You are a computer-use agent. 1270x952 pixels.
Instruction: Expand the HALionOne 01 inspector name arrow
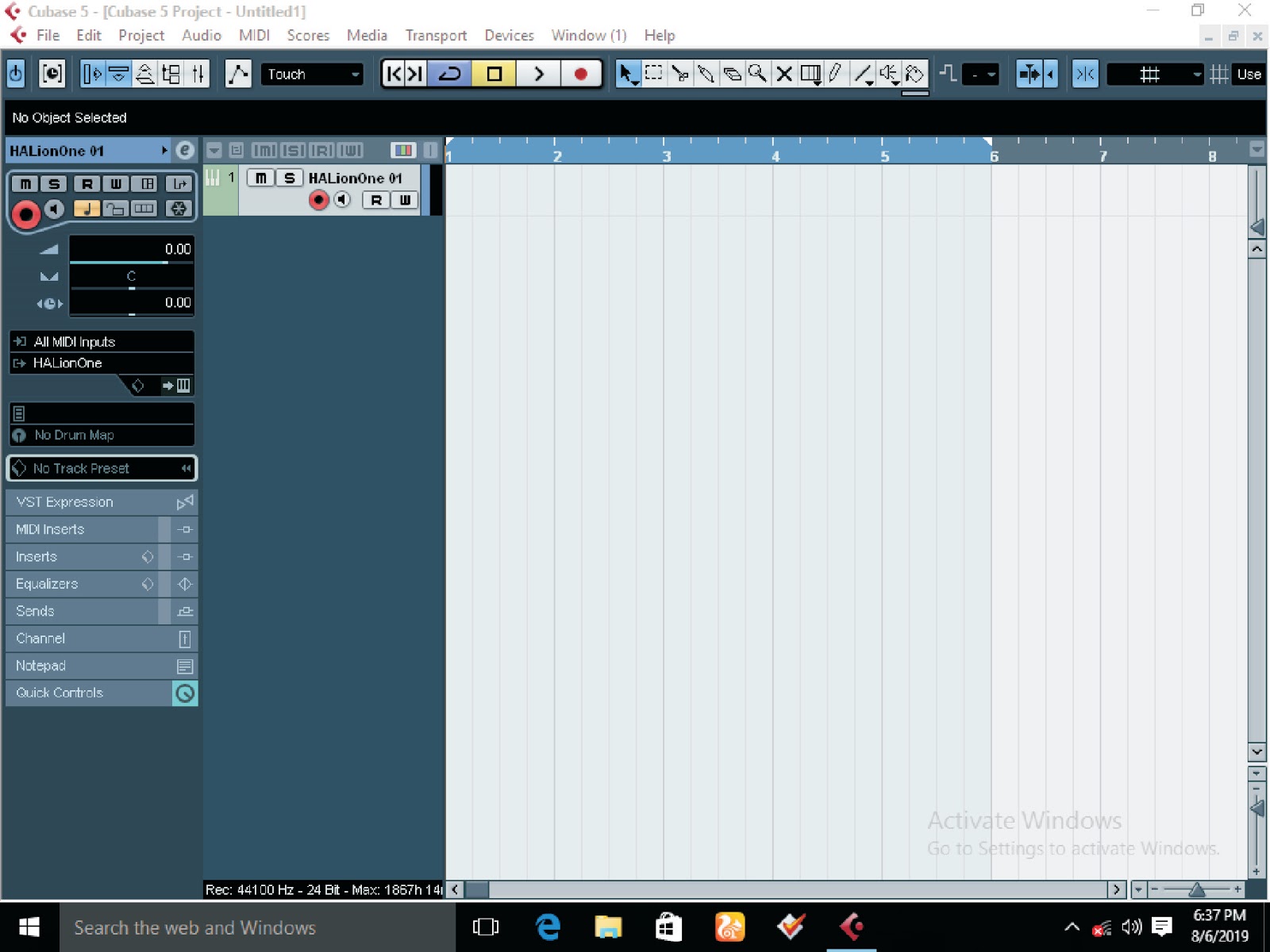[164, 150]
